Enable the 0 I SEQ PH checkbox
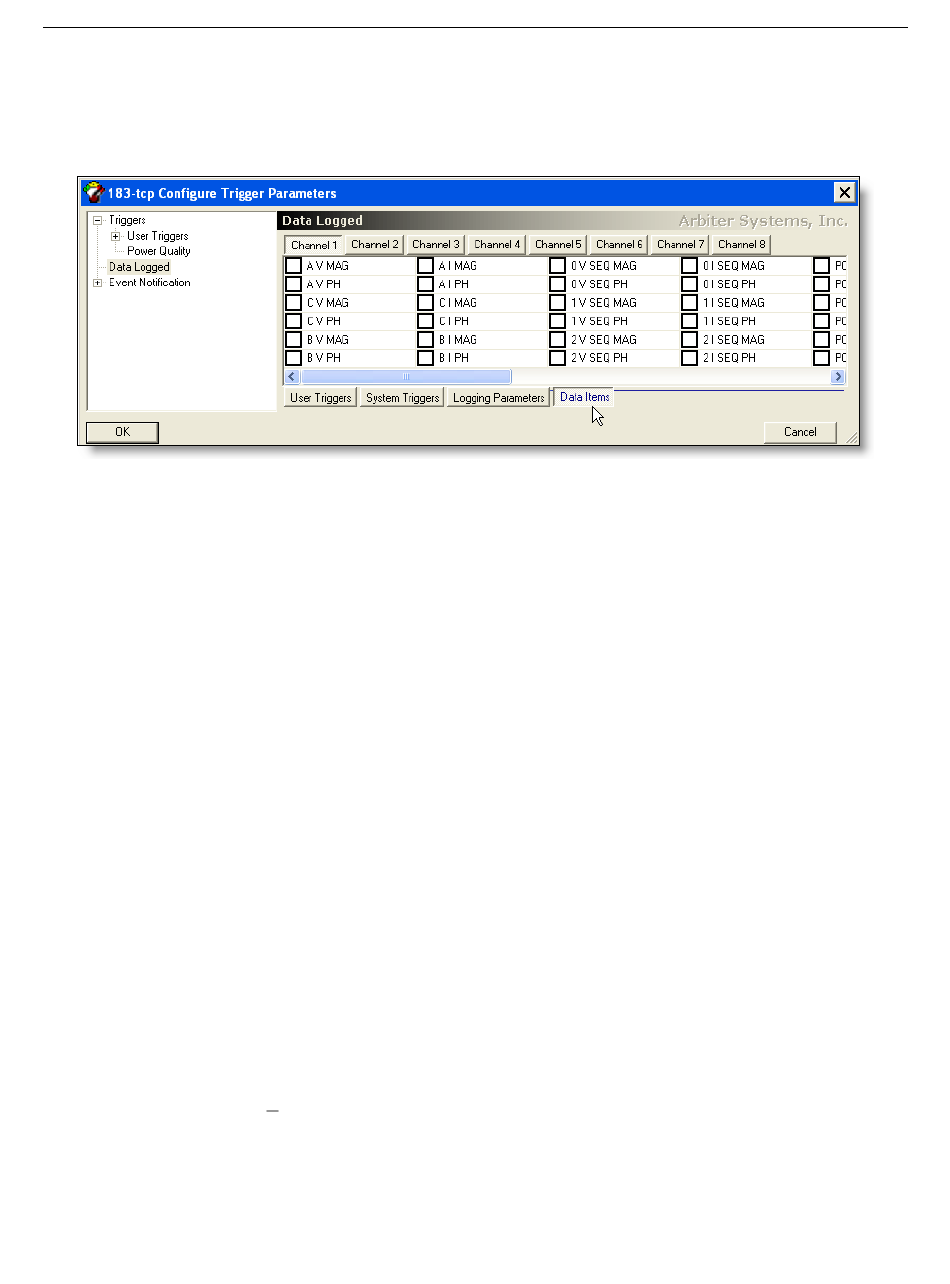The width and height of the screenshot is (950, 1284). click(x=690, y=284)
